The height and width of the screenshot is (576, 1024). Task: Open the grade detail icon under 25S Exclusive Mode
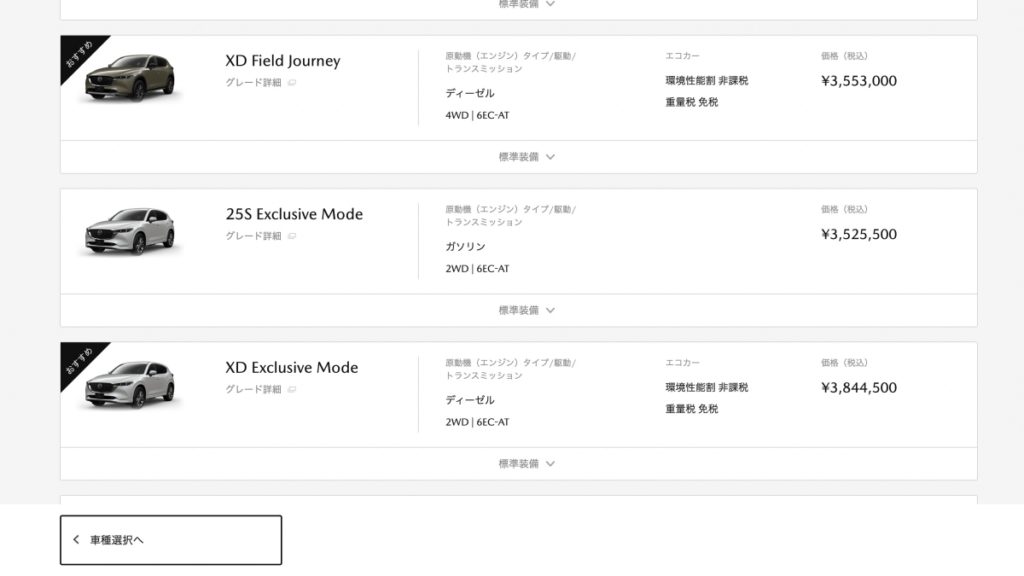(x=292, y=236)
